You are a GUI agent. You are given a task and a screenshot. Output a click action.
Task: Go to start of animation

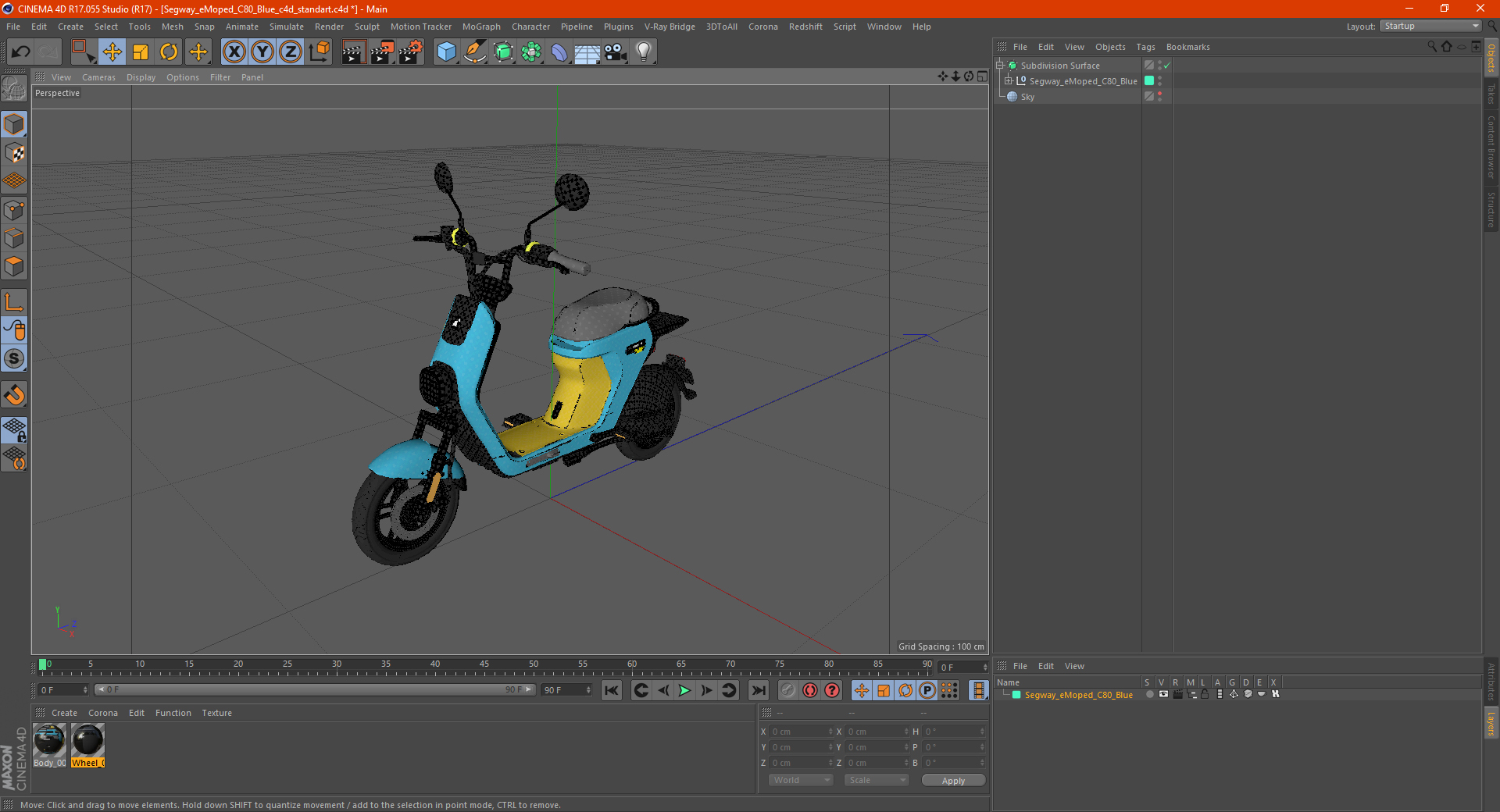point(612,690)
